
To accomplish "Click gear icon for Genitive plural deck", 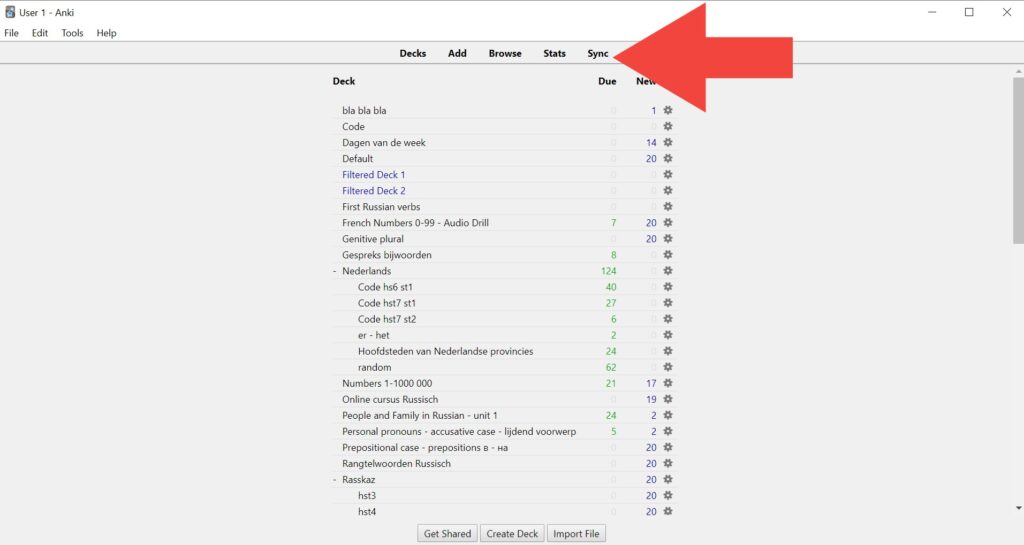I will coord(667,239).
